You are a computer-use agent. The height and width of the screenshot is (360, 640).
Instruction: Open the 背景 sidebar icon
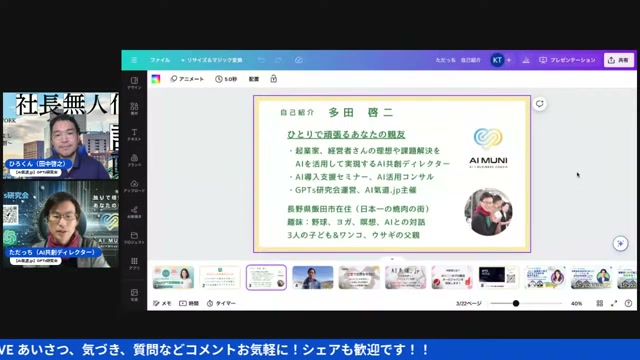134,294
